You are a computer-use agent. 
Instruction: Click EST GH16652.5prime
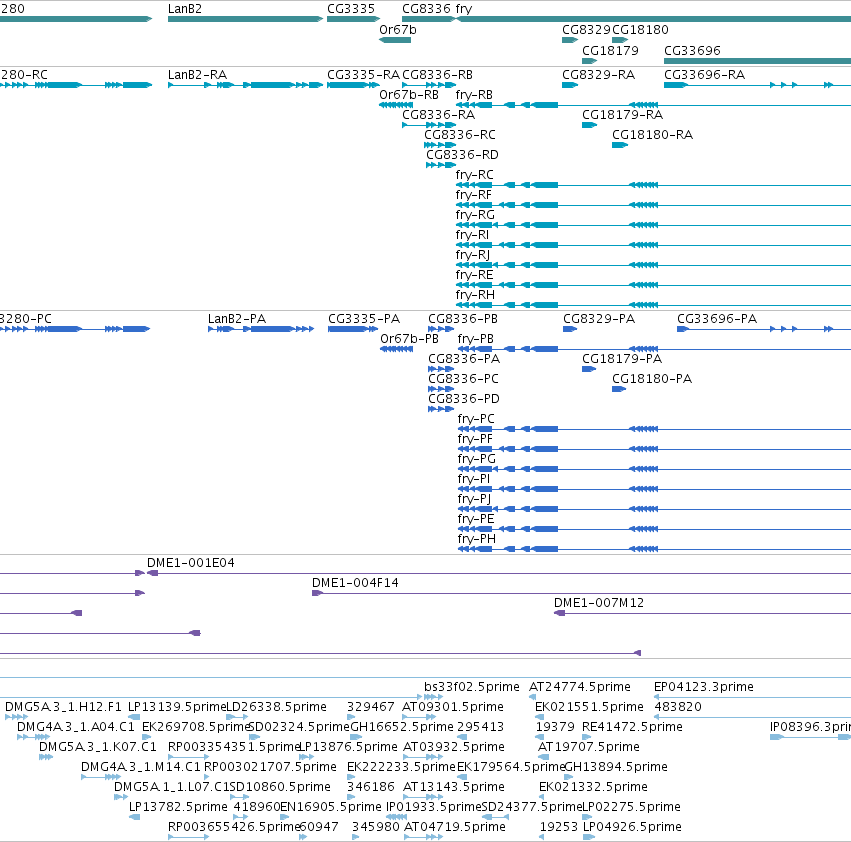tap(356, 737)
